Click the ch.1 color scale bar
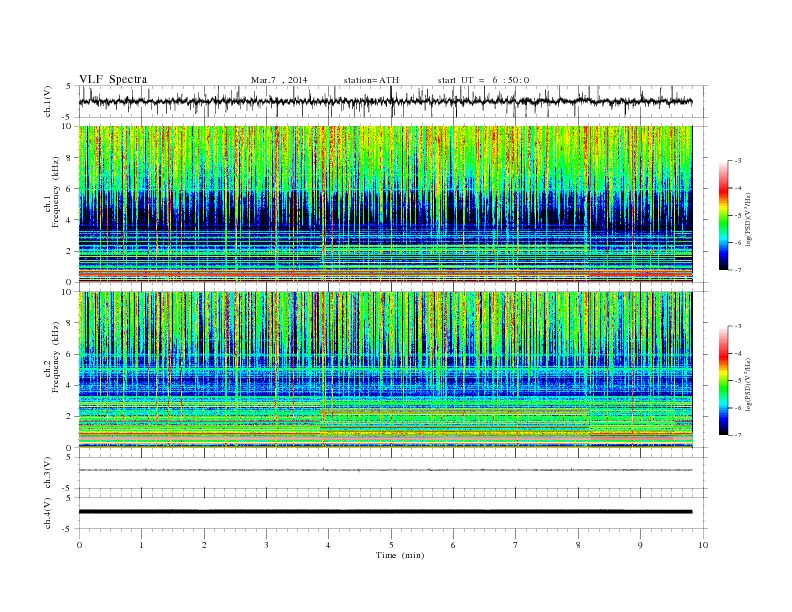The image size is (792, 612). click(723, 215)
